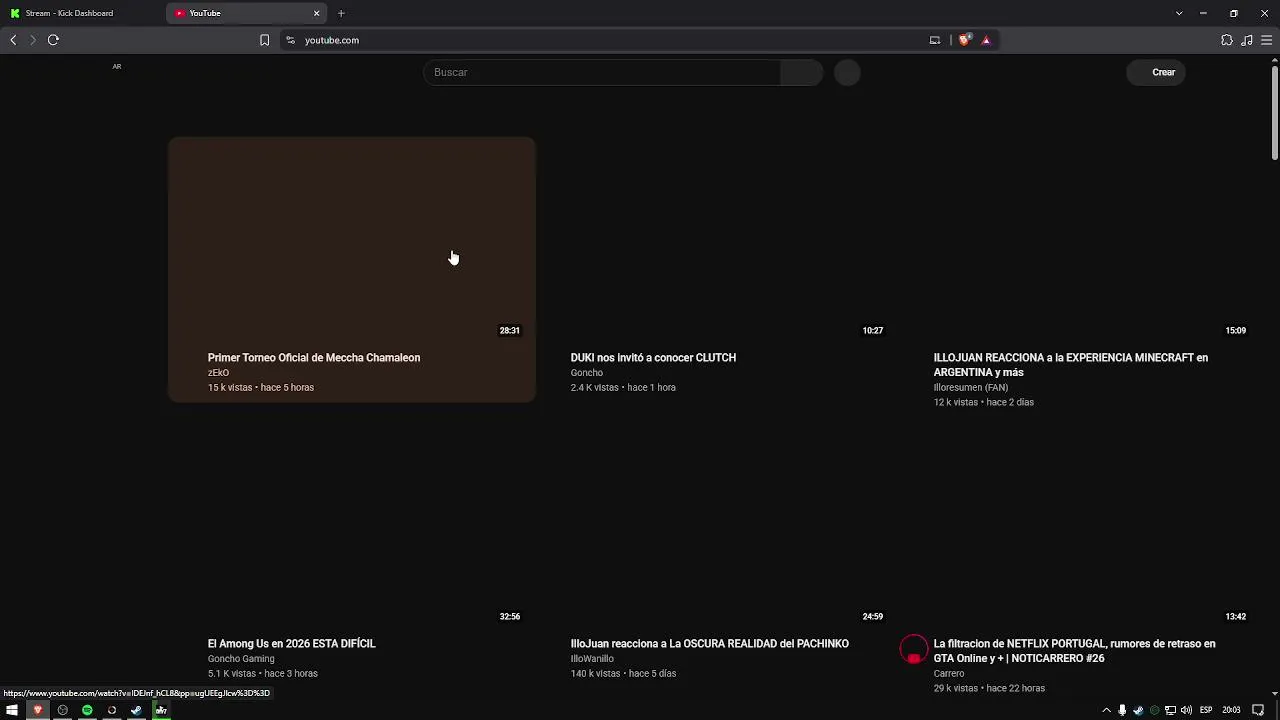Open Brave browser in the taskbar
Image resolution: width=1280 pixels, height=720 pixels.
point(38,710)
